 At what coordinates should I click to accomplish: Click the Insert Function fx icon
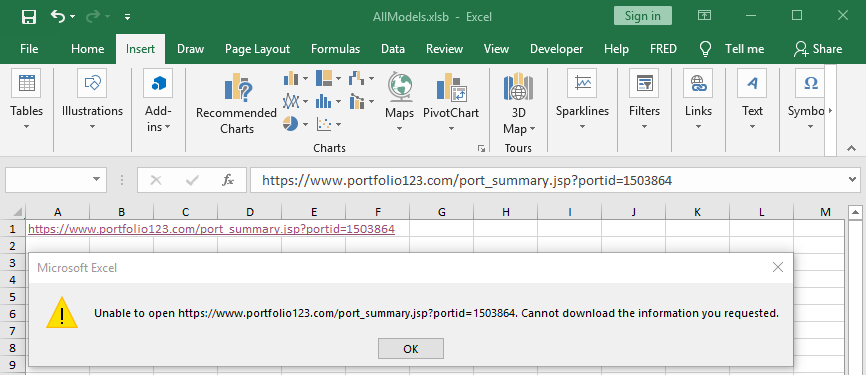228,180
